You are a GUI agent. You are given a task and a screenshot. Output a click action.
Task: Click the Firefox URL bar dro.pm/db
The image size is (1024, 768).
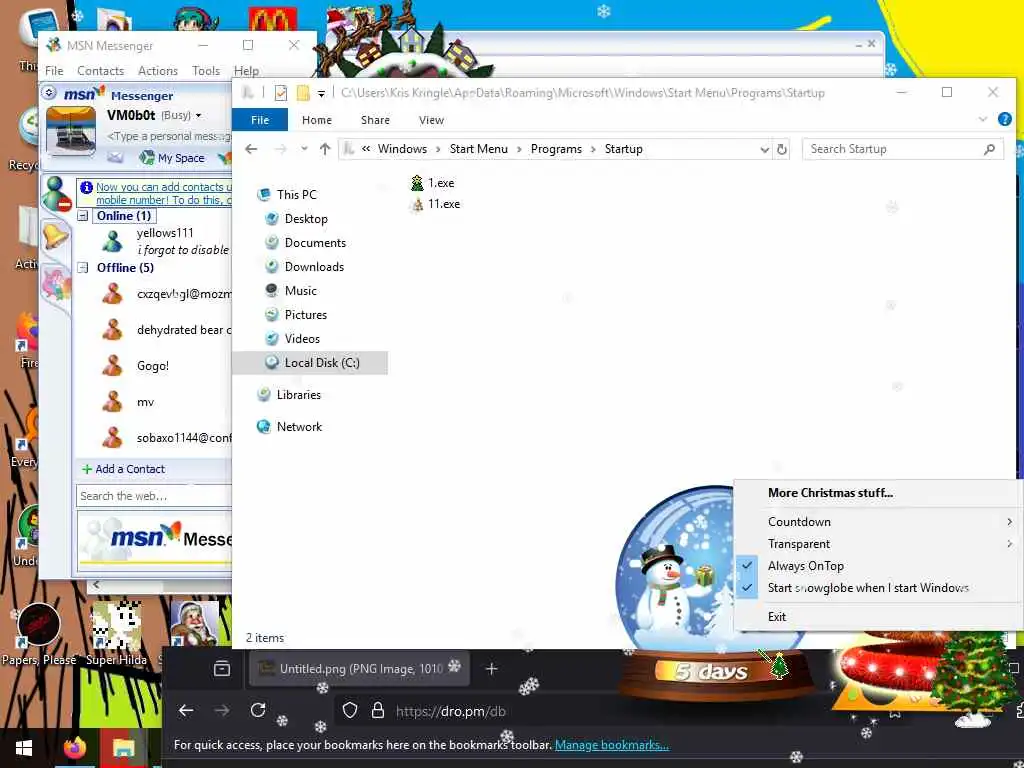point(451,711)
